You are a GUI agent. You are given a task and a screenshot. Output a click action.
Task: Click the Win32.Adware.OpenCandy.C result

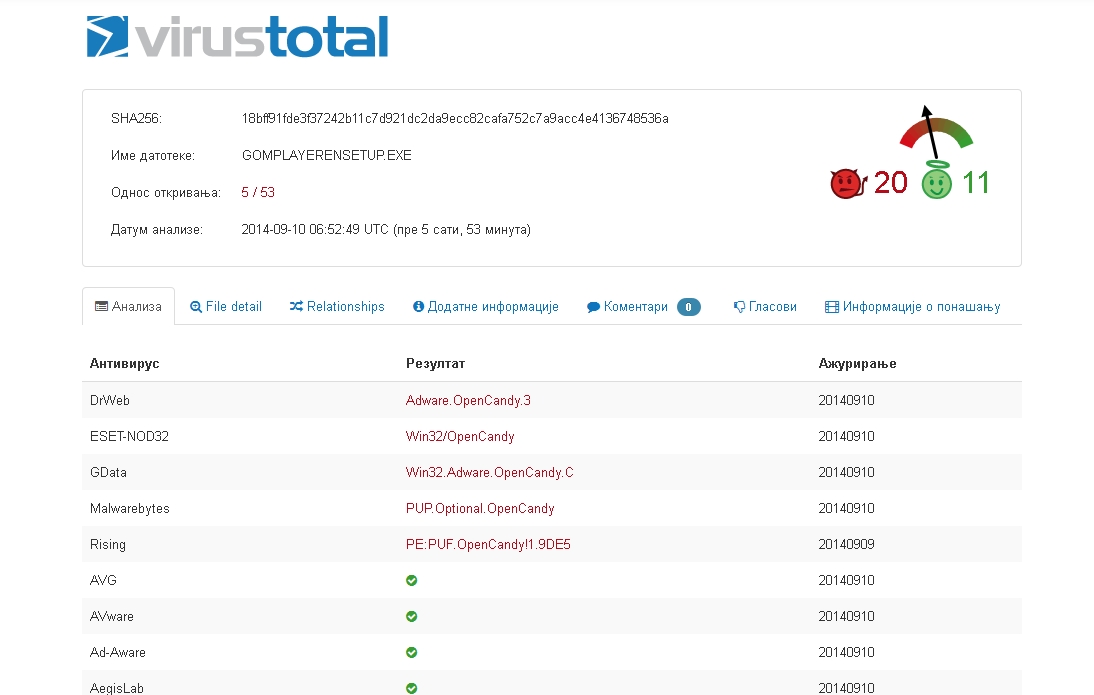[489, 472]
